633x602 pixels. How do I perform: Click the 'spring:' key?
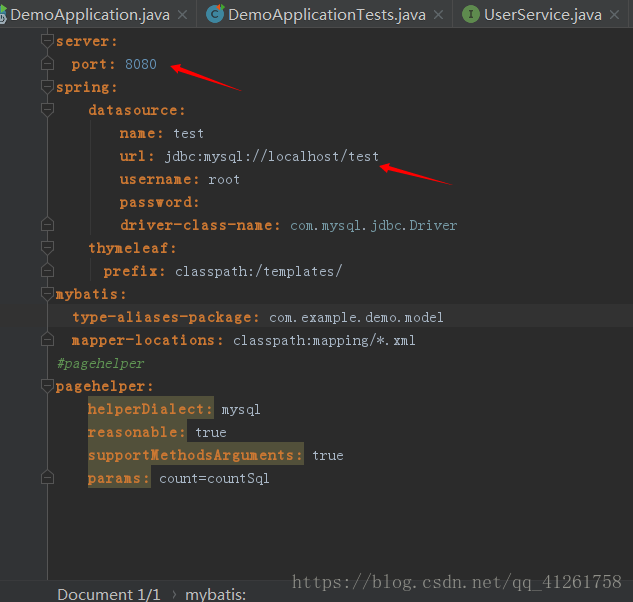click(86, 88)
